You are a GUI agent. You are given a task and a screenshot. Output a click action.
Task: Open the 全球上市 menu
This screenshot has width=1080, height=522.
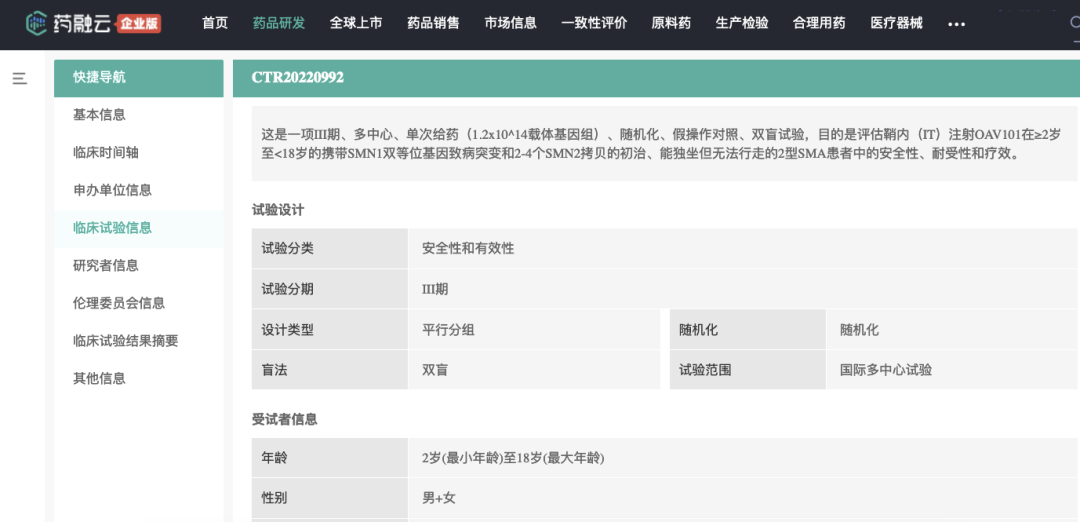(x=356, y=23)
